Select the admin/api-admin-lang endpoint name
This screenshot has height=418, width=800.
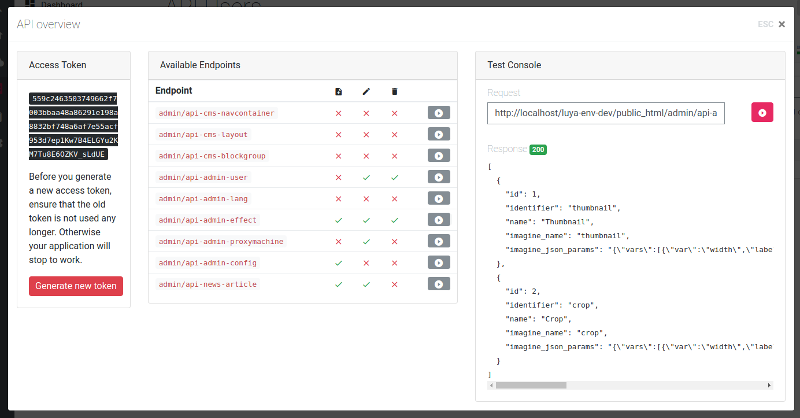203,199
